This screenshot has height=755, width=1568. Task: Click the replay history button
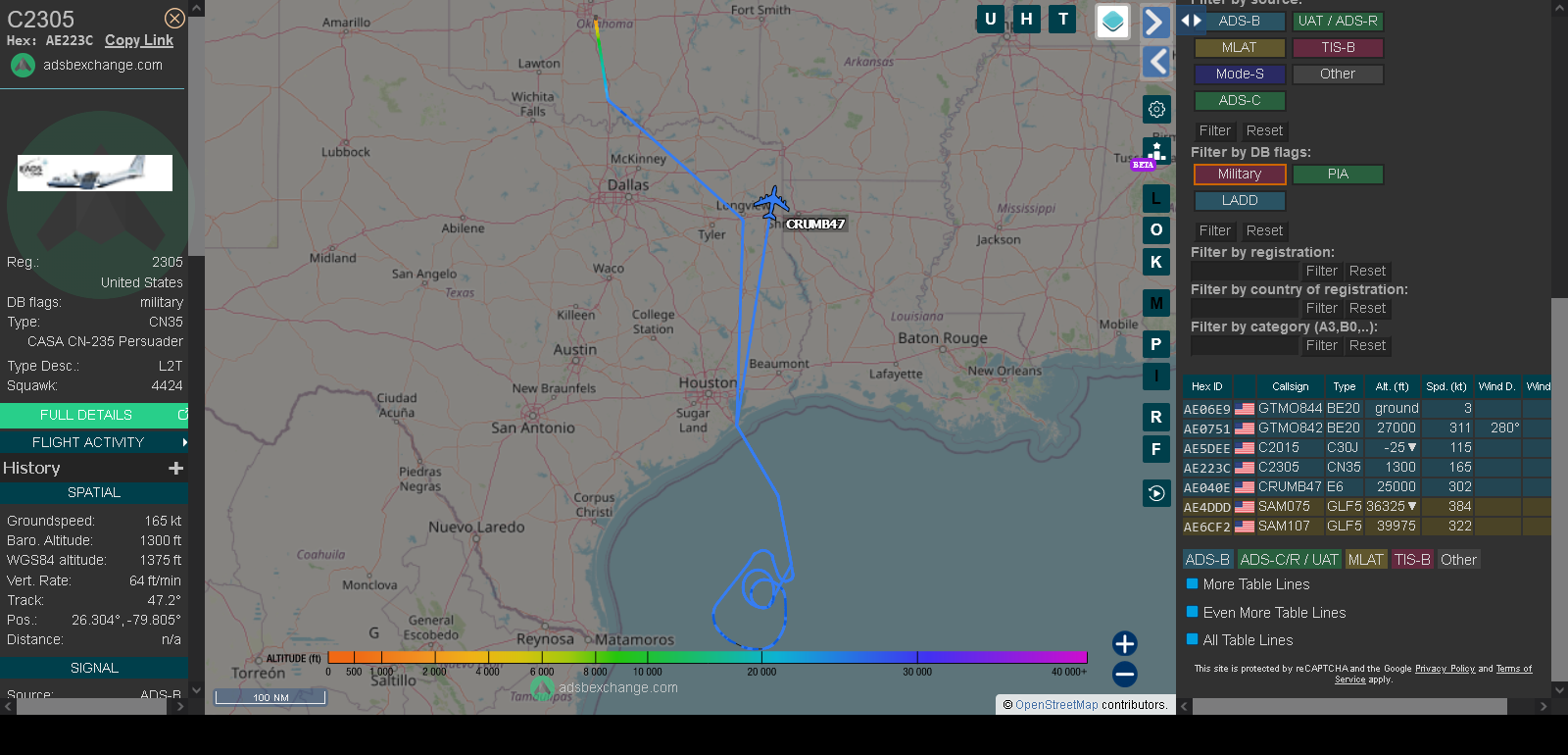pos(1156,493)
